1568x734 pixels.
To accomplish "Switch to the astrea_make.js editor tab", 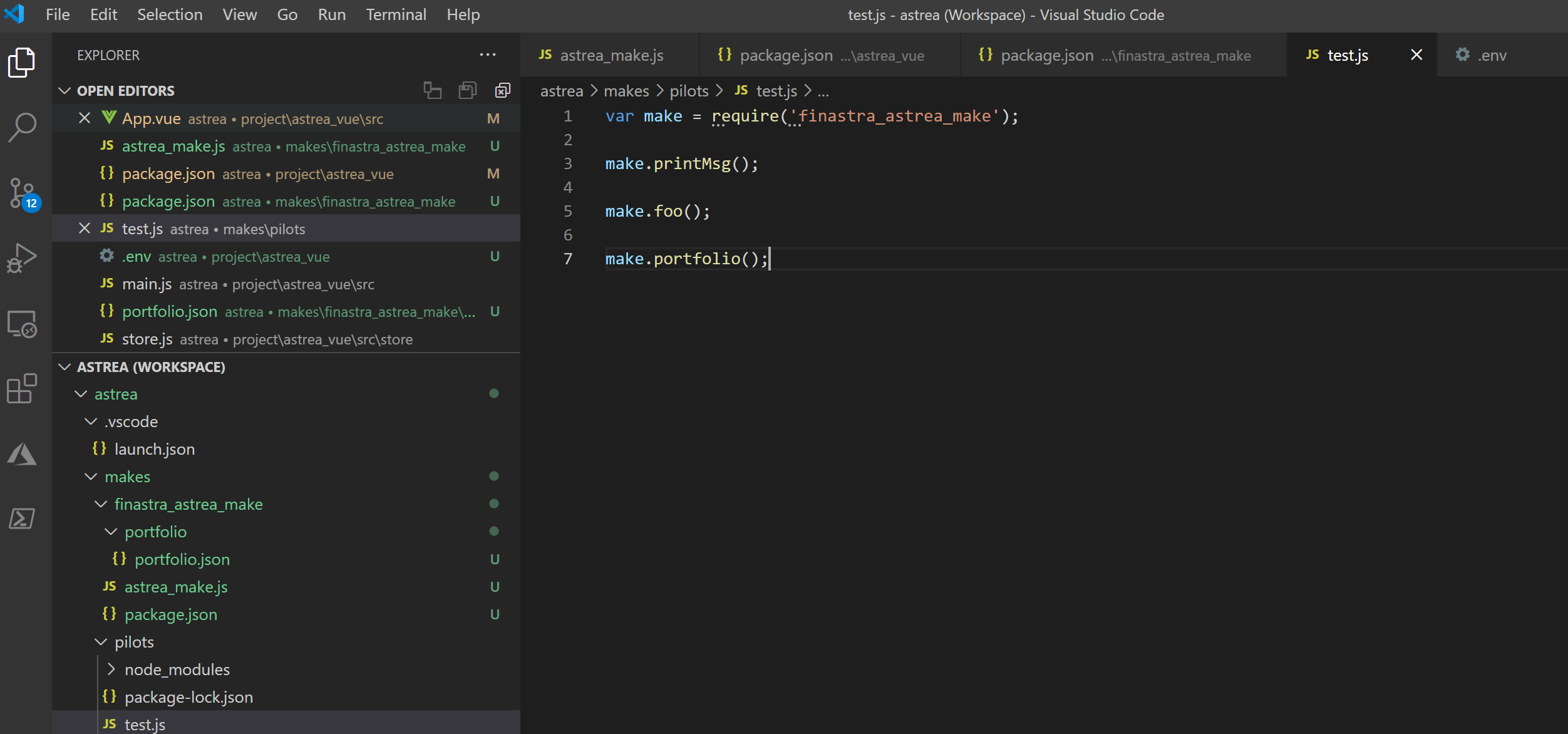I will click(611, 56).
